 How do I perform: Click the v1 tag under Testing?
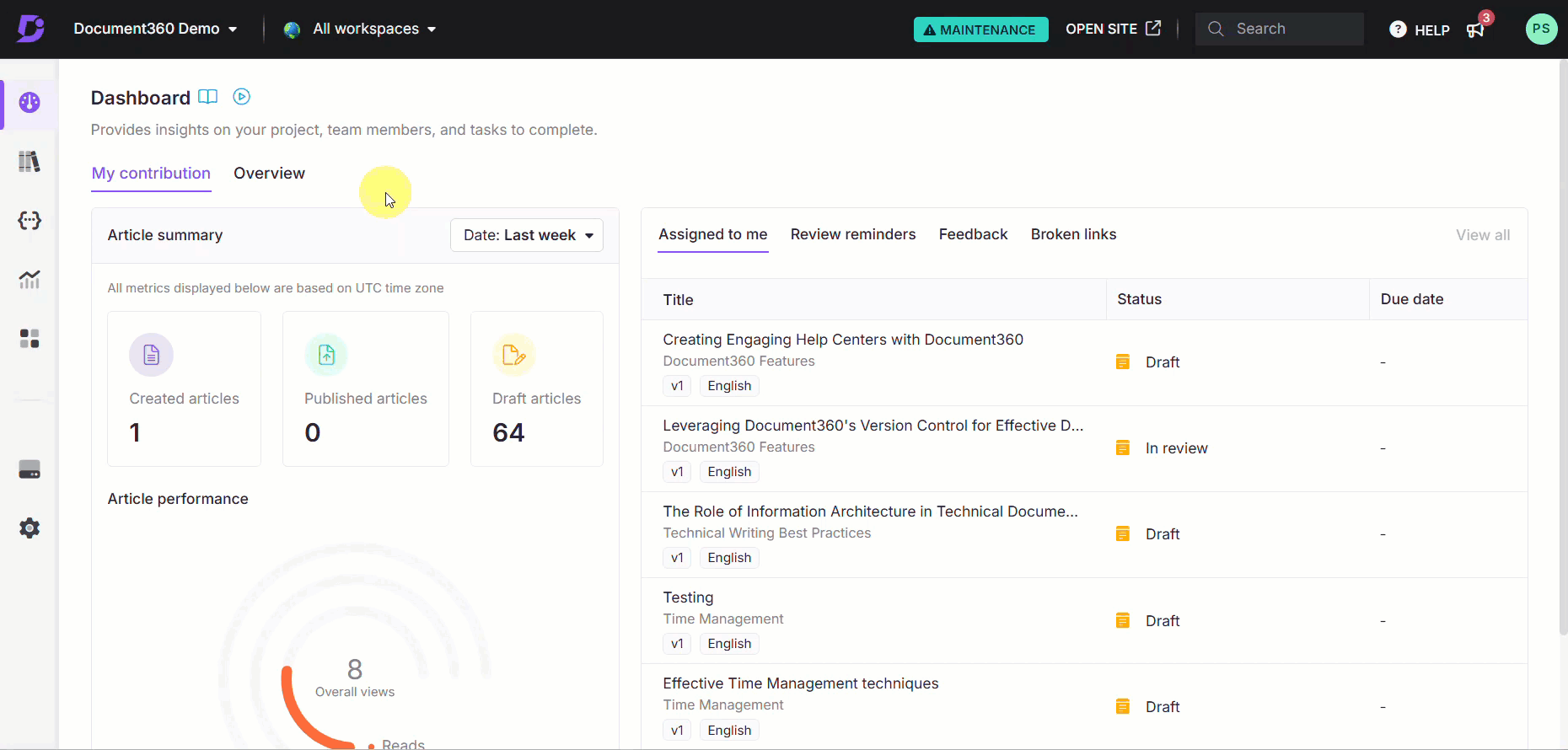(x=677, y=644)
